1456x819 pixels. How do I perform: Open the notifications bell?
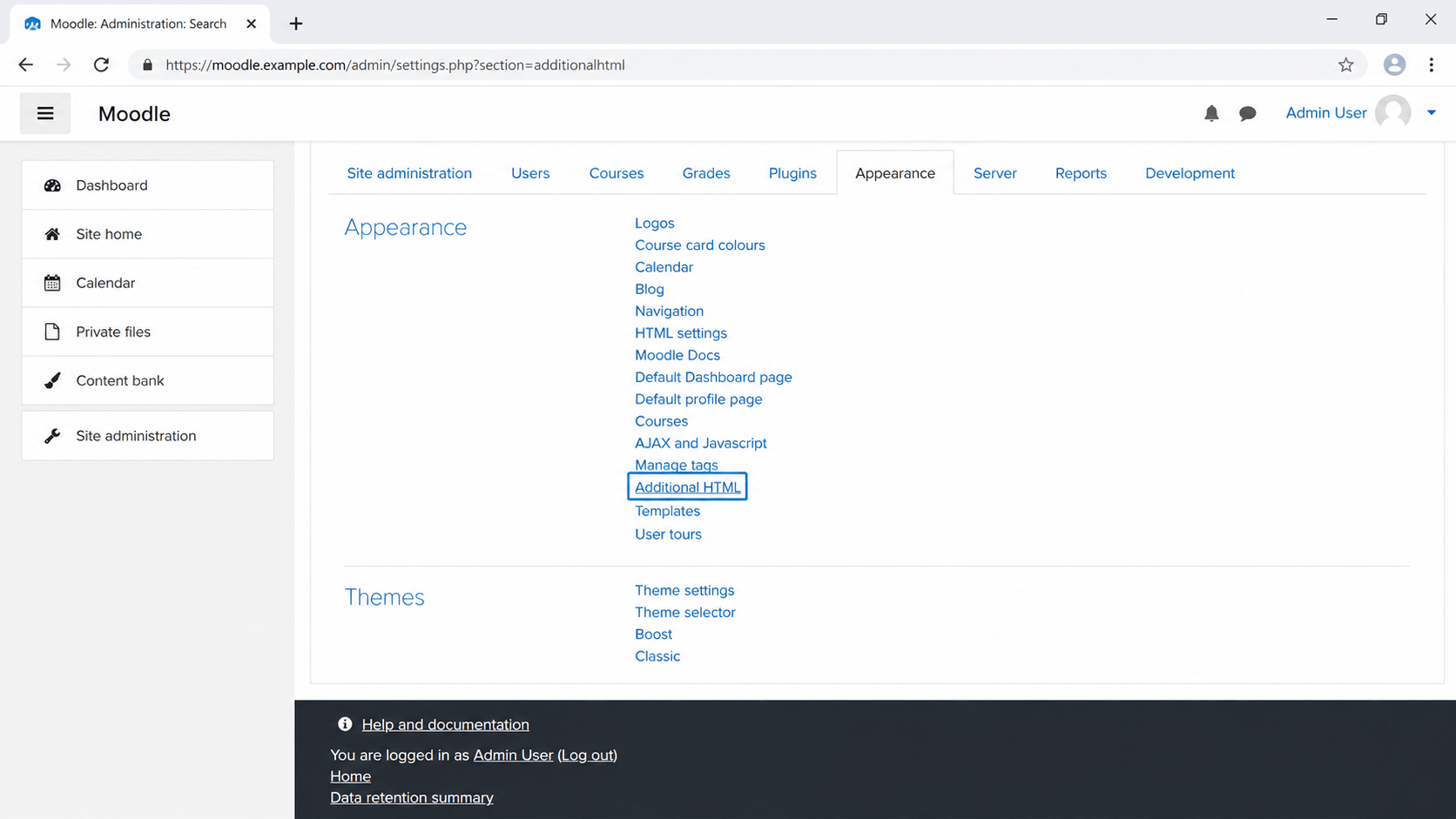tap(1211, 113)
